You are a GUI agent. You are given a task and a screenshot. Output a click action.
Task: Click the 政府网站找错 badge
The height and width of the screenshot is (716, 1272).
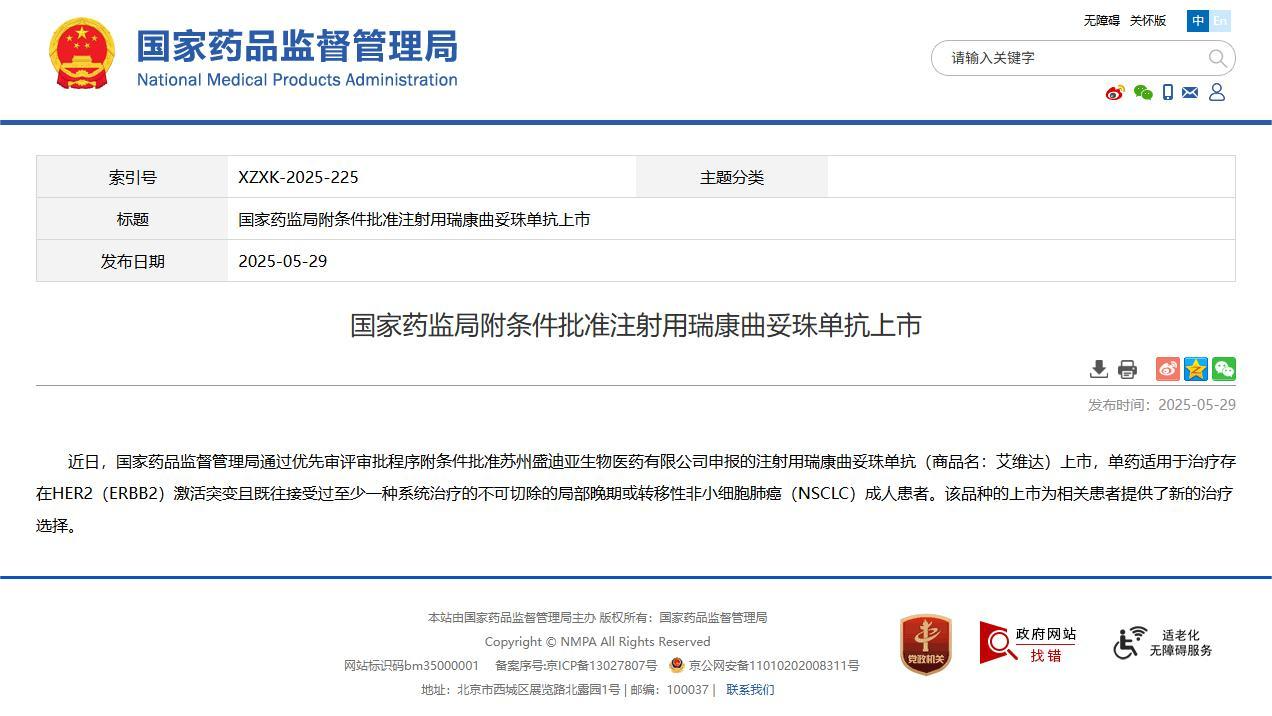tap(1028, 644)
